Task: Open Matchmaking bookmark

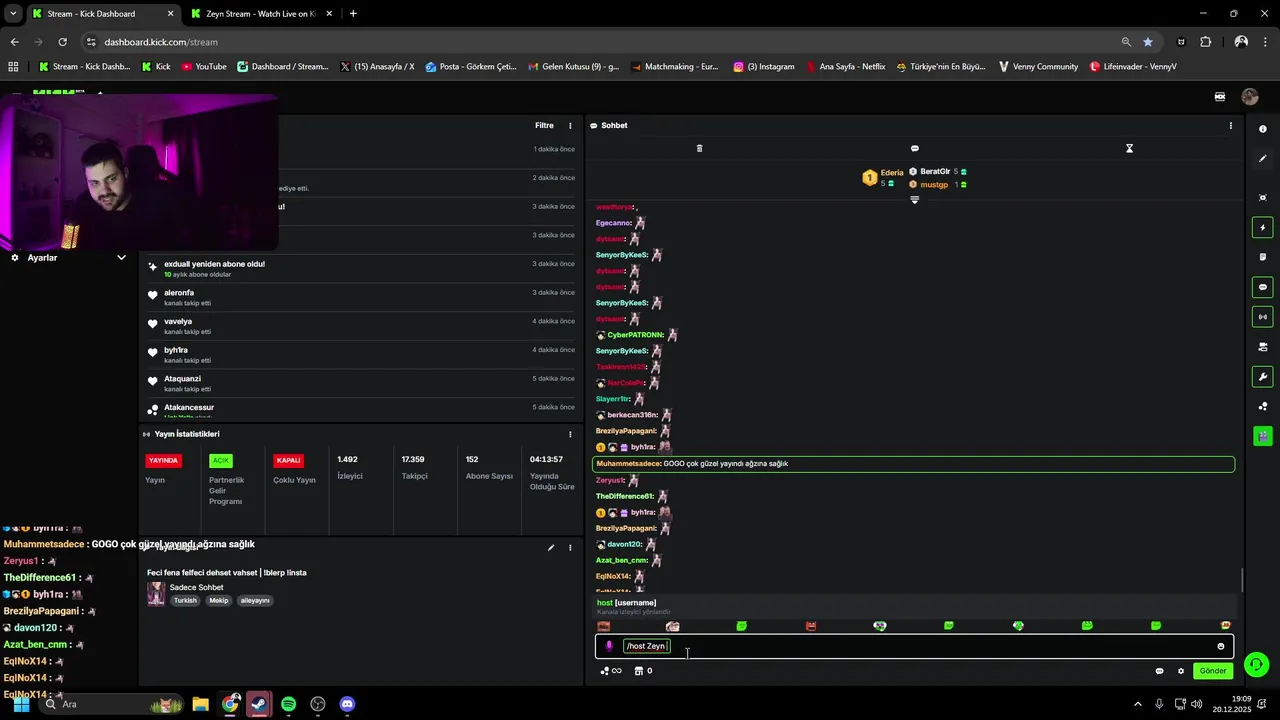Action: tap(674, 67)
